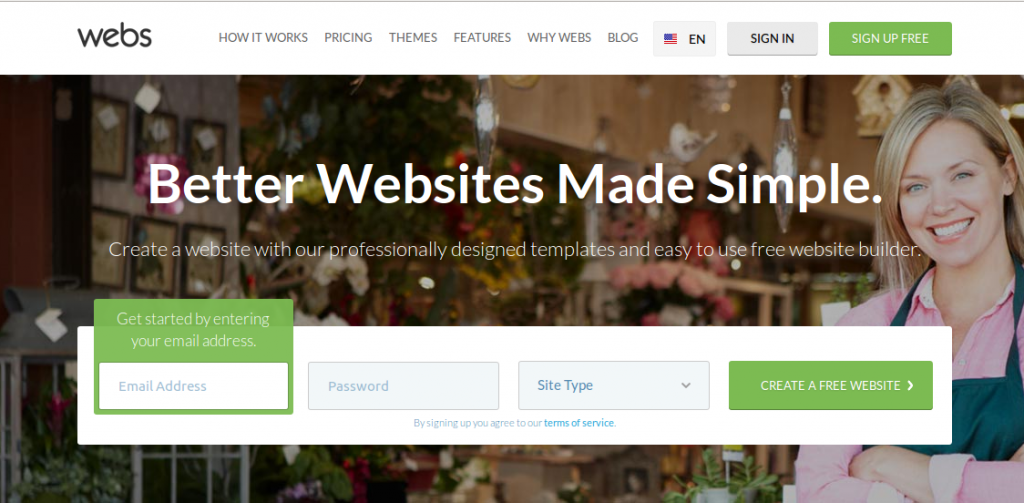
Task: Click the US flag icon
Action: pyautogui.click(x=670, y=39)
